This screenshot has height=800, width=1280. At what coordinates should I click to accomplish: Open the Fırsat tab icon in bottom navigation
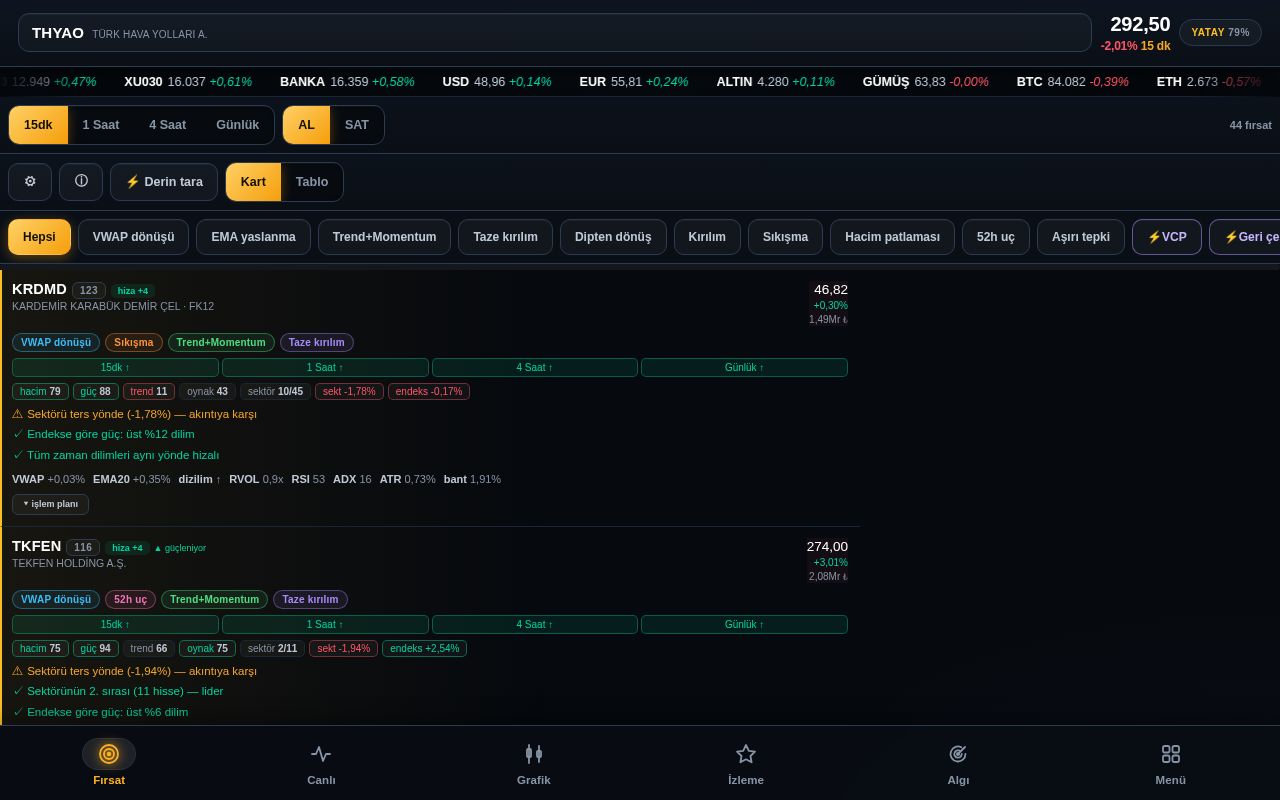point(109,754)
